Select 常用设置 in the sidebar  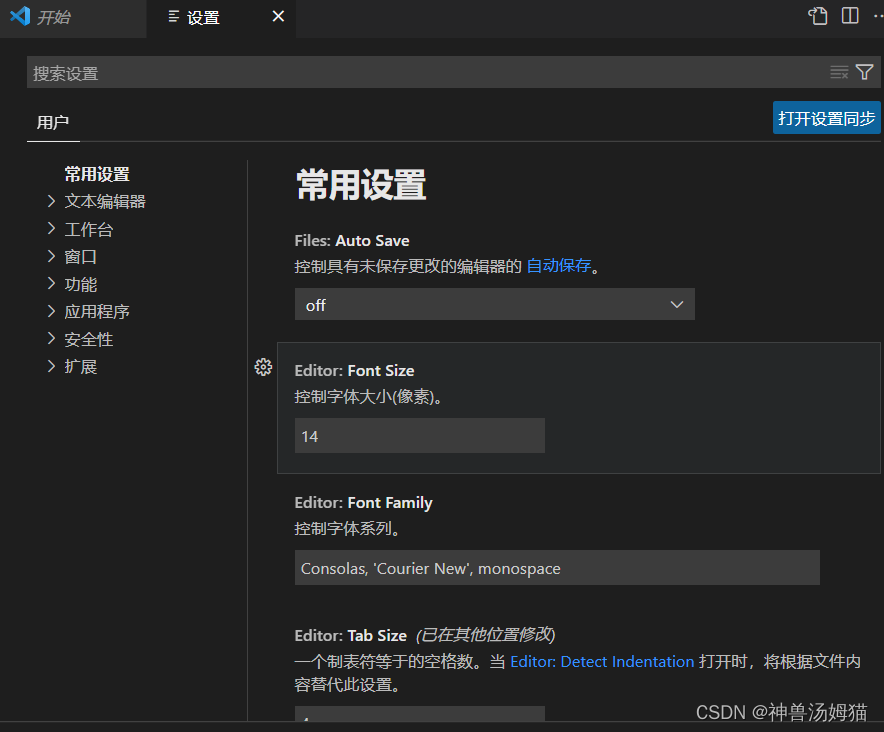click(96, 173)
